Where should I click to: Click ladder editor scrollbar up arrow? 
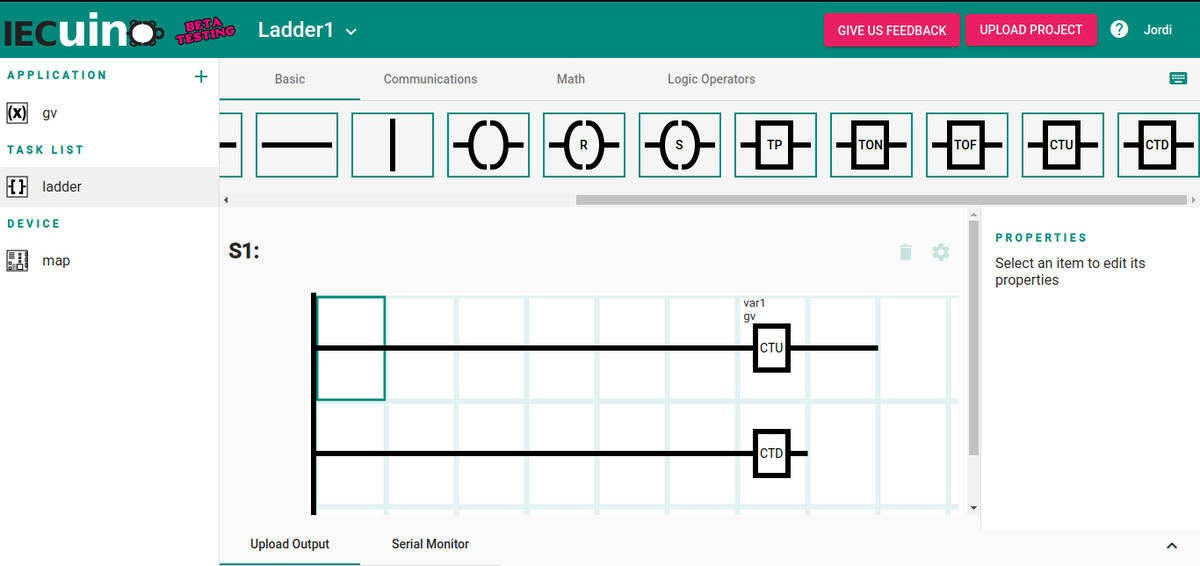pyautogui.click(x=974, y=214)
